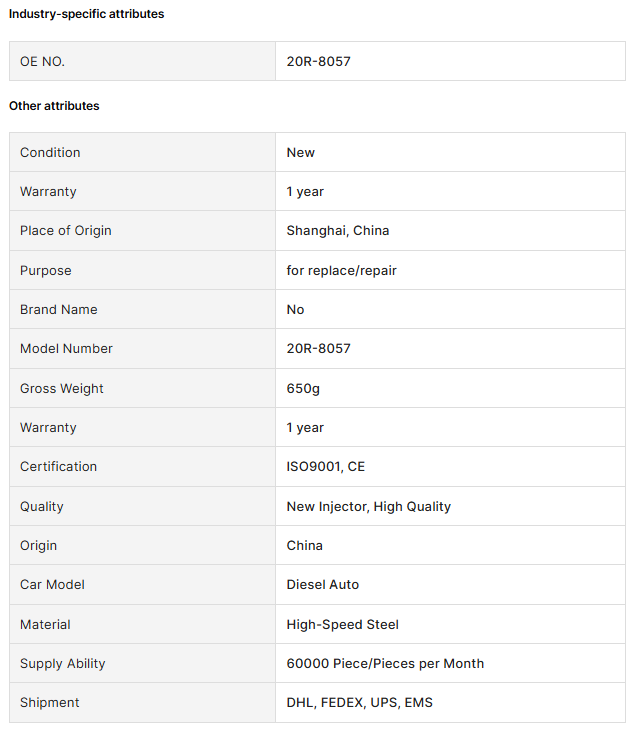Click the Other attributes heading
Viewport: 634px width, 735px height.
pyautogui.click(x=54, y=106)
